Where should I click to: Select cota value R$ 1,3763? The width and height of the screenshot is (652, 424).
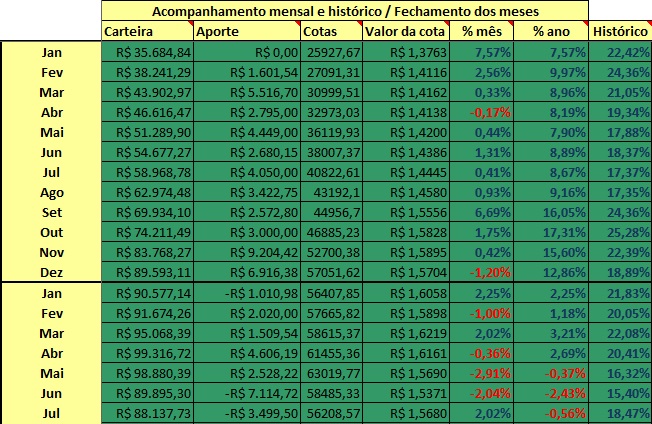click(x=406, y=52)
